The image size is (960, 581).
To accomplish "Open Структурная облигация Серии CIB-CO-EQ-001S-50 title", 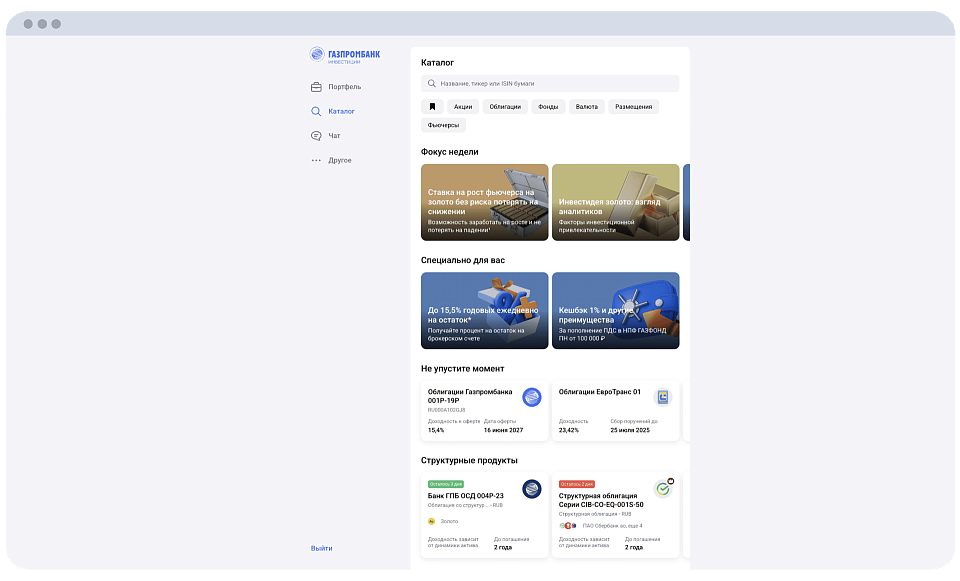I will pos(601,500).
